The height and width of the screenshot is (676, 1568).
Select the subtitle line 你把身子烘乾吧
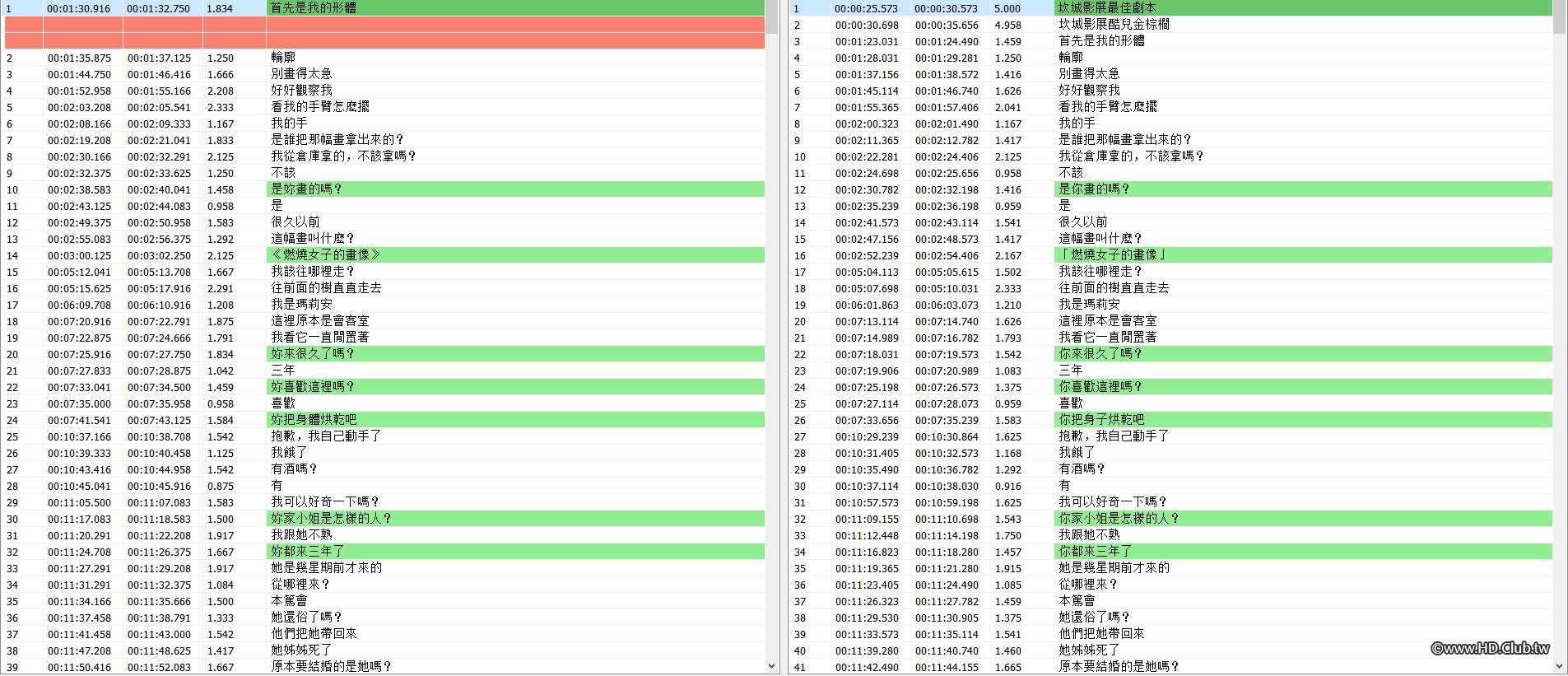tap(1303, 420)
